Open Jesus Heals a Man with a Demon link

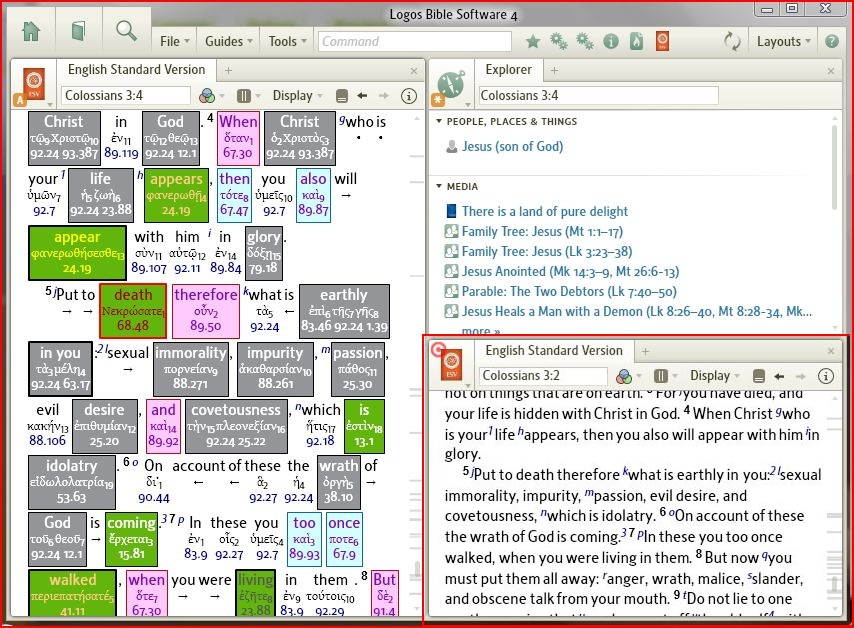click(637, 312)
